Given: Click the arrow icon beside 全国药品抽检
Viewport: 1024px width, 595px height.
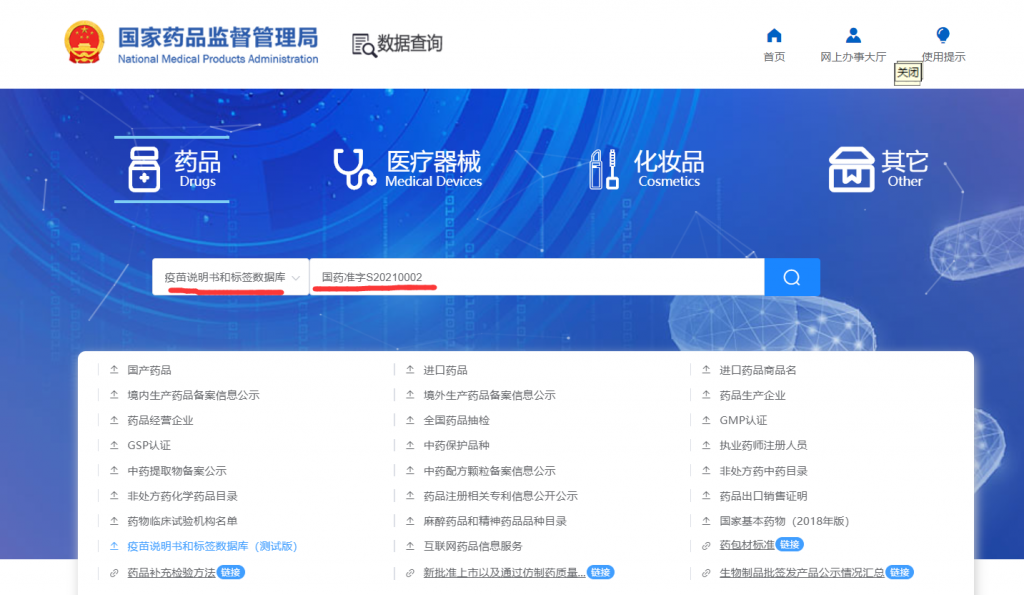Looking at the screenshot, I should point(410,420).
